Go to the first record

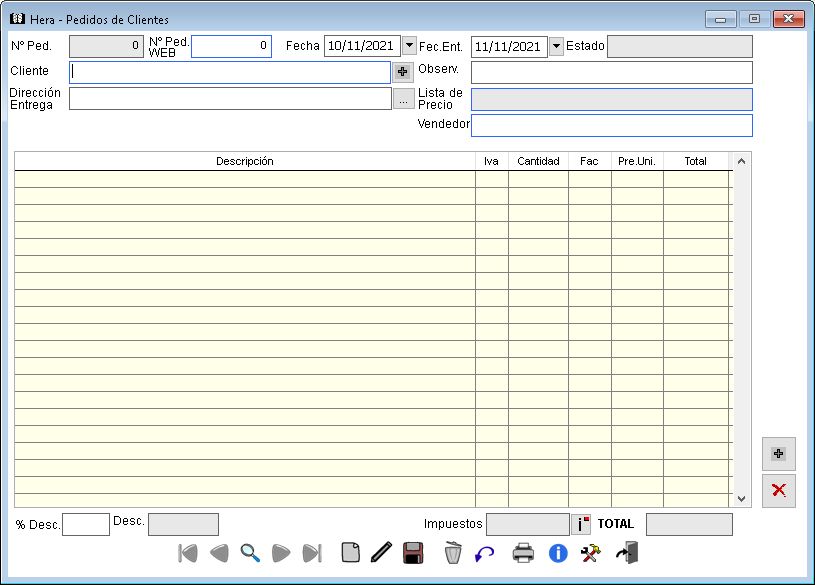[187, 553]
